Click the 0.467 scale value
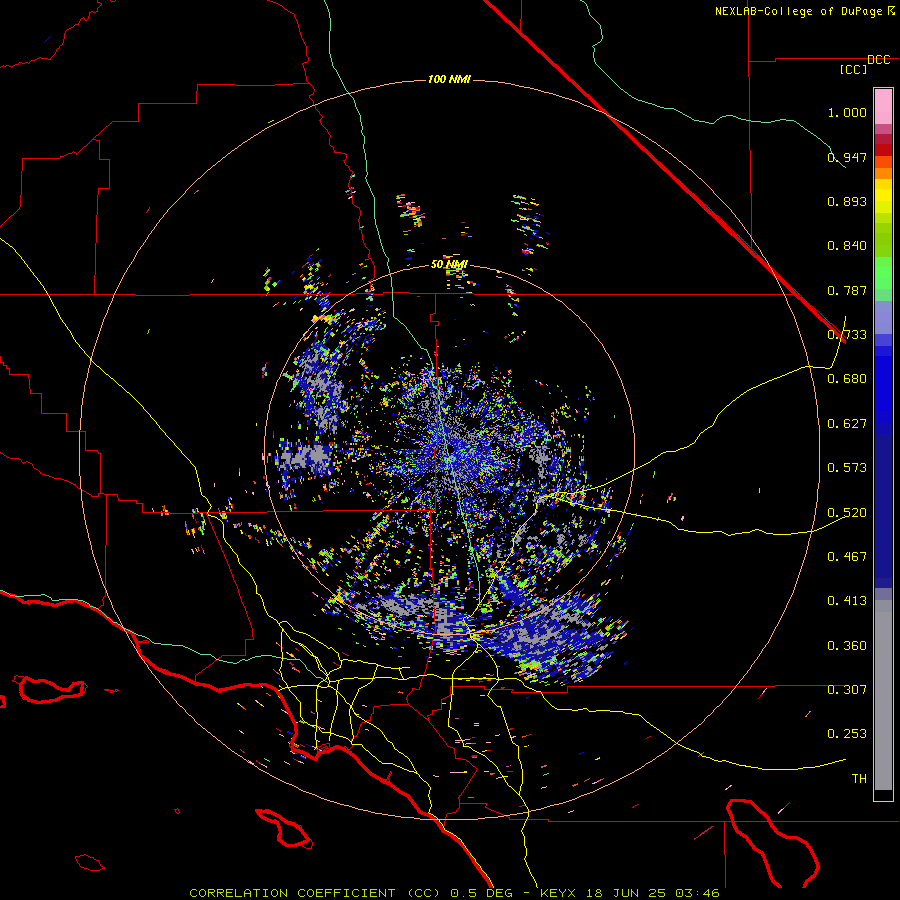The width and height of the screenshot is (900, 900). 847,557
